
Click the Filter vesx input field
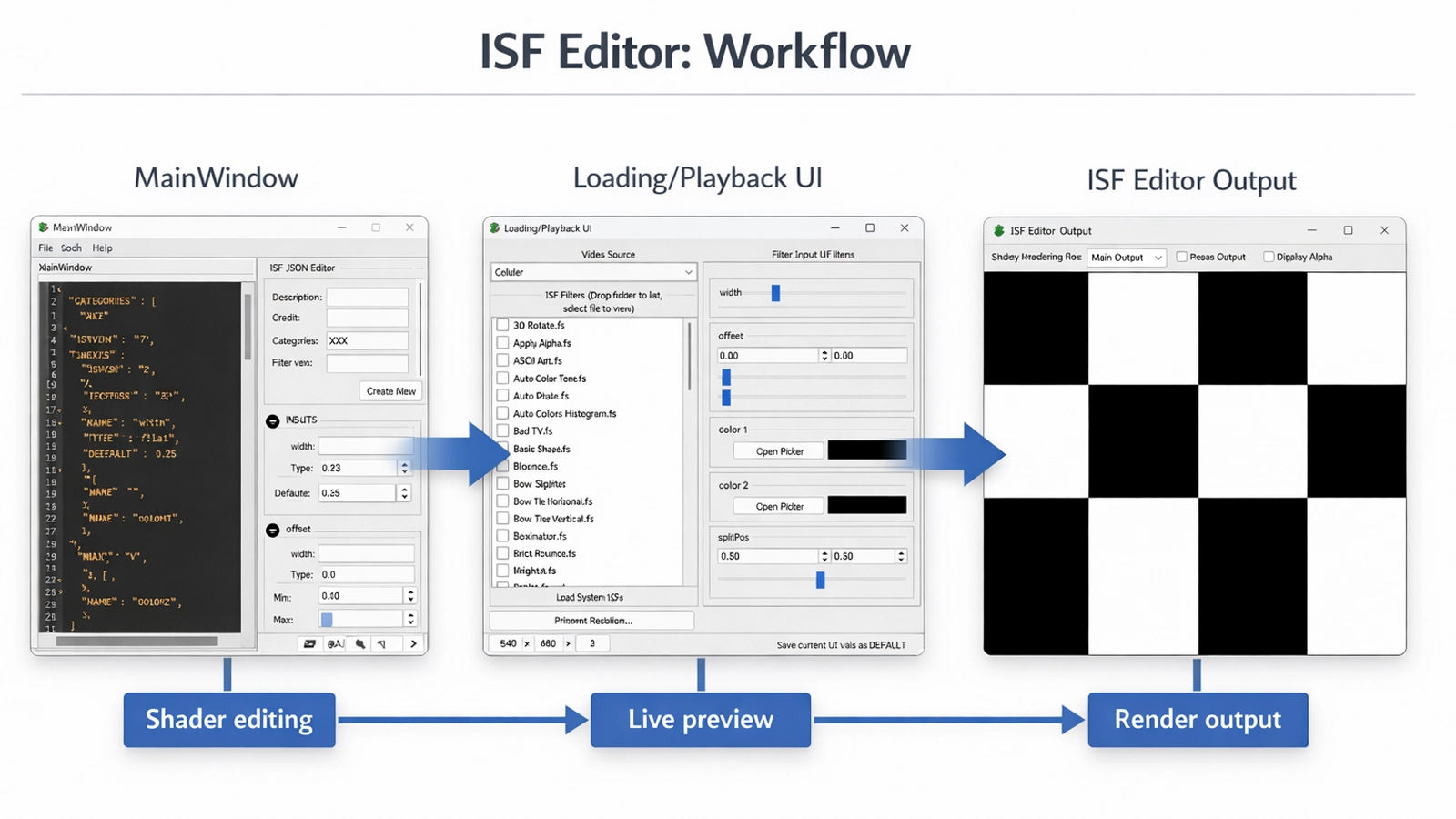[x=368, y=363]
